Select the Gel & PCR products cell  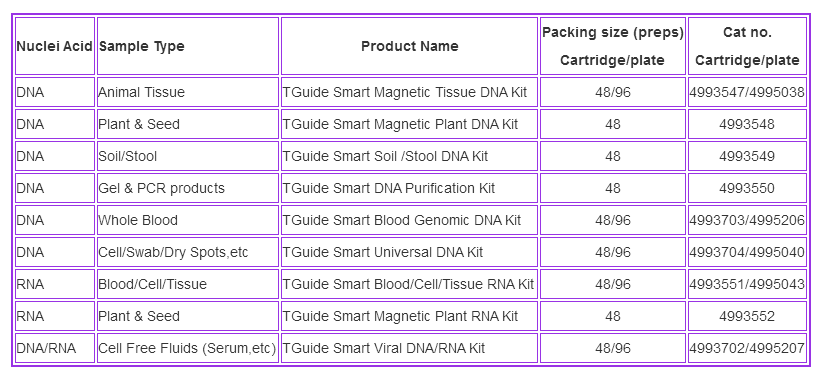point(188,188)
